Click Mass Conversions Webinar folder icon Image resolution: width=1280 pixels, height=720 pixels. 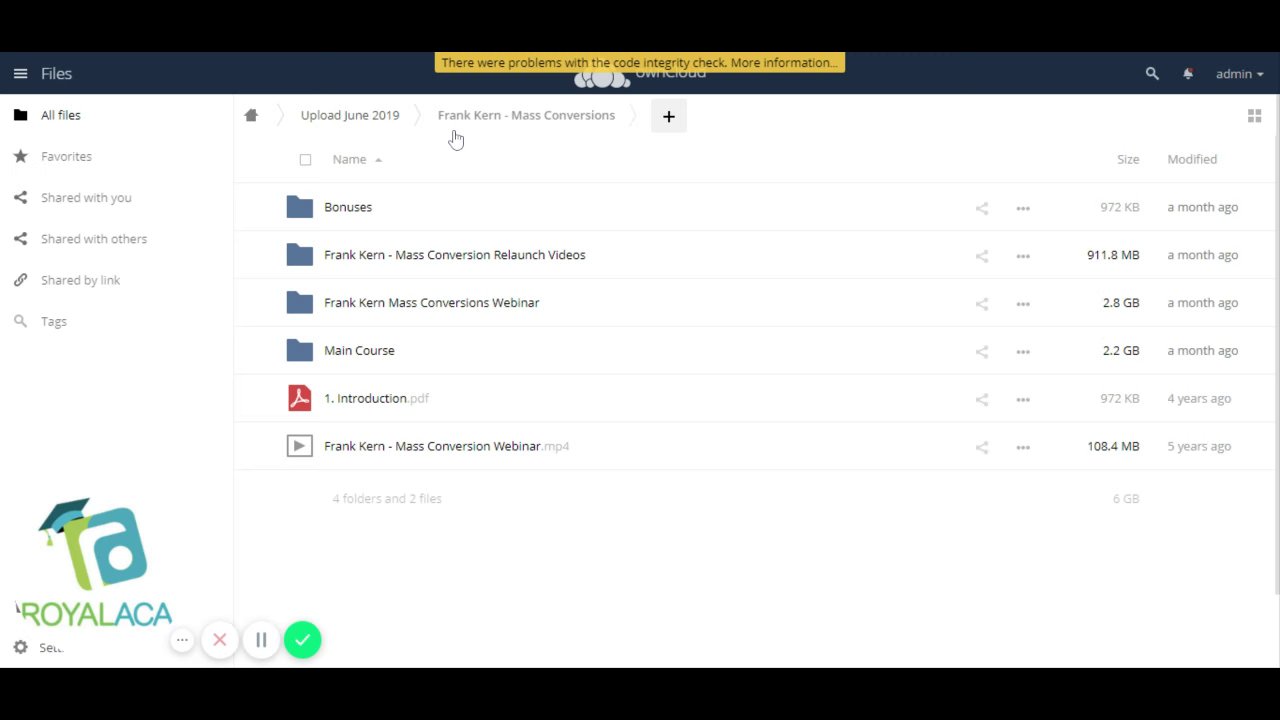(299, 303)
